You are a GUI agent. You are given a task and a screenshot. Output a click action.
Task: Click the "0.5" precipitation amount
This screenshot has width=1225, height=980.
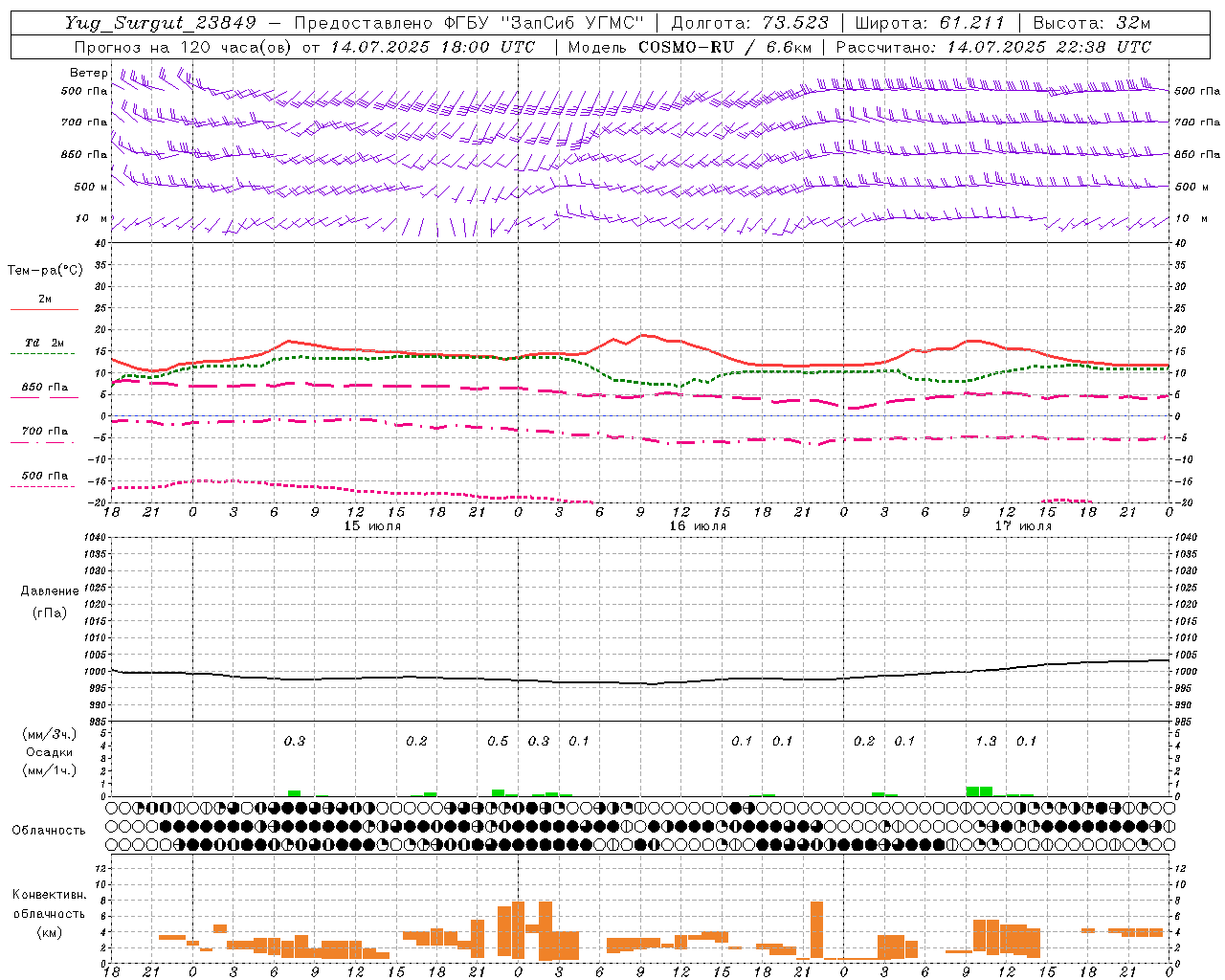click(x=498, y=742)
